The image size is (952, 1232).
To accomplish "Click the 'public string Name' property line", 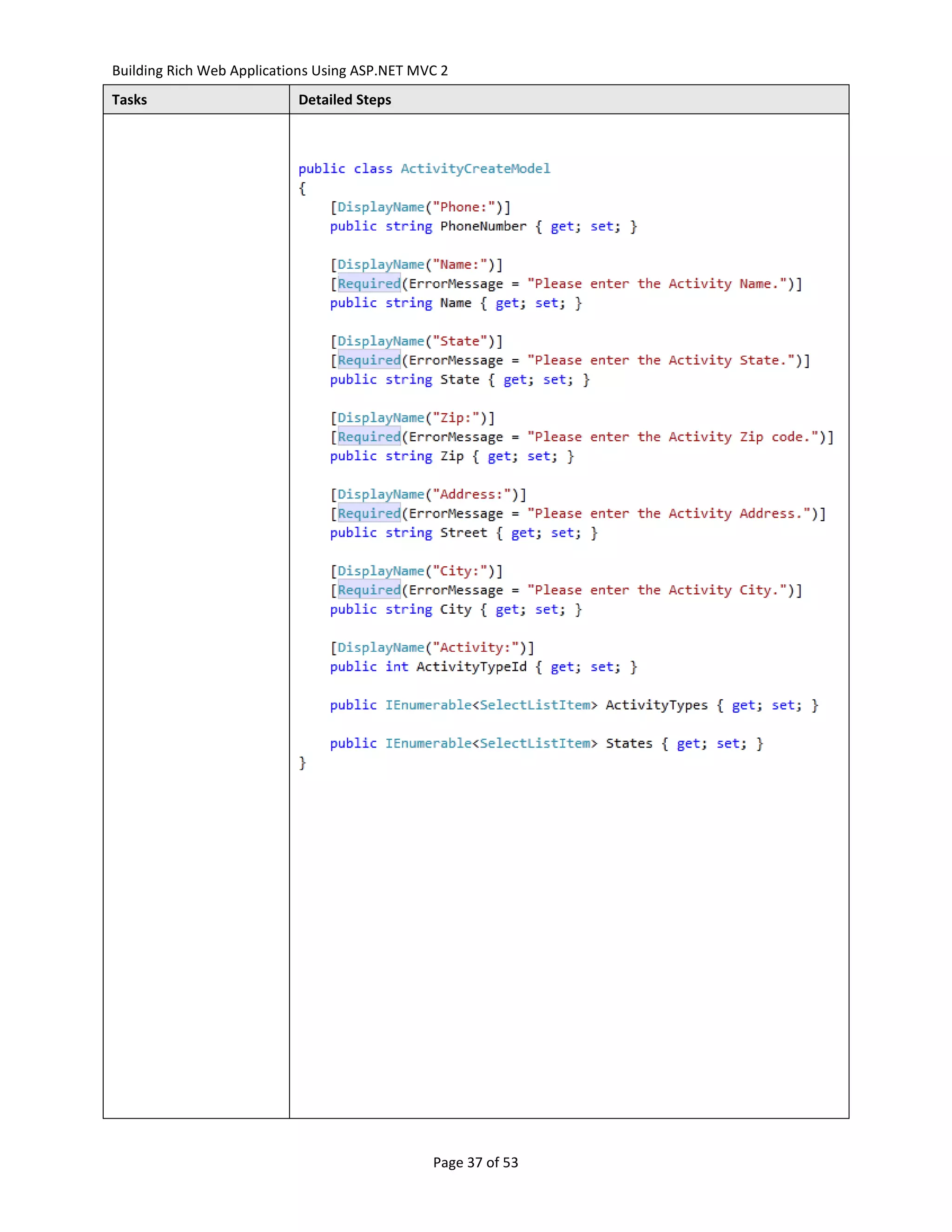I will click(456, 303).
